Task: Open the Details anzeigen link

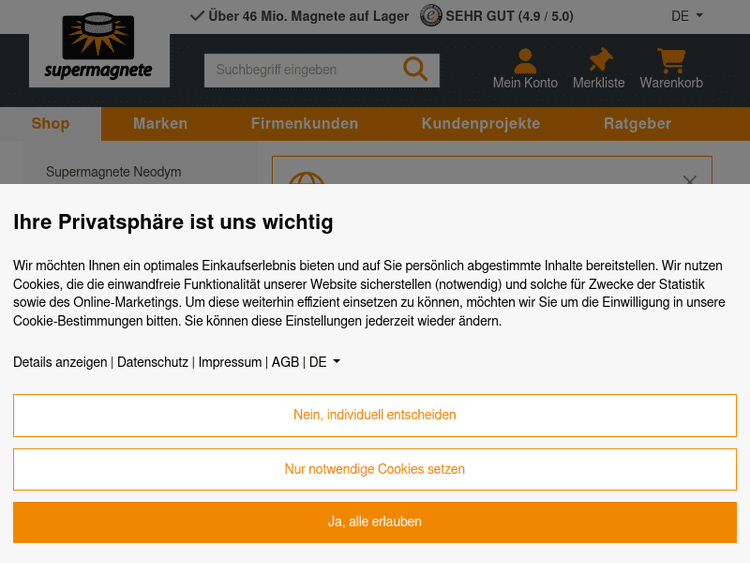Action: pyautogui.click(x=60, y=362)
